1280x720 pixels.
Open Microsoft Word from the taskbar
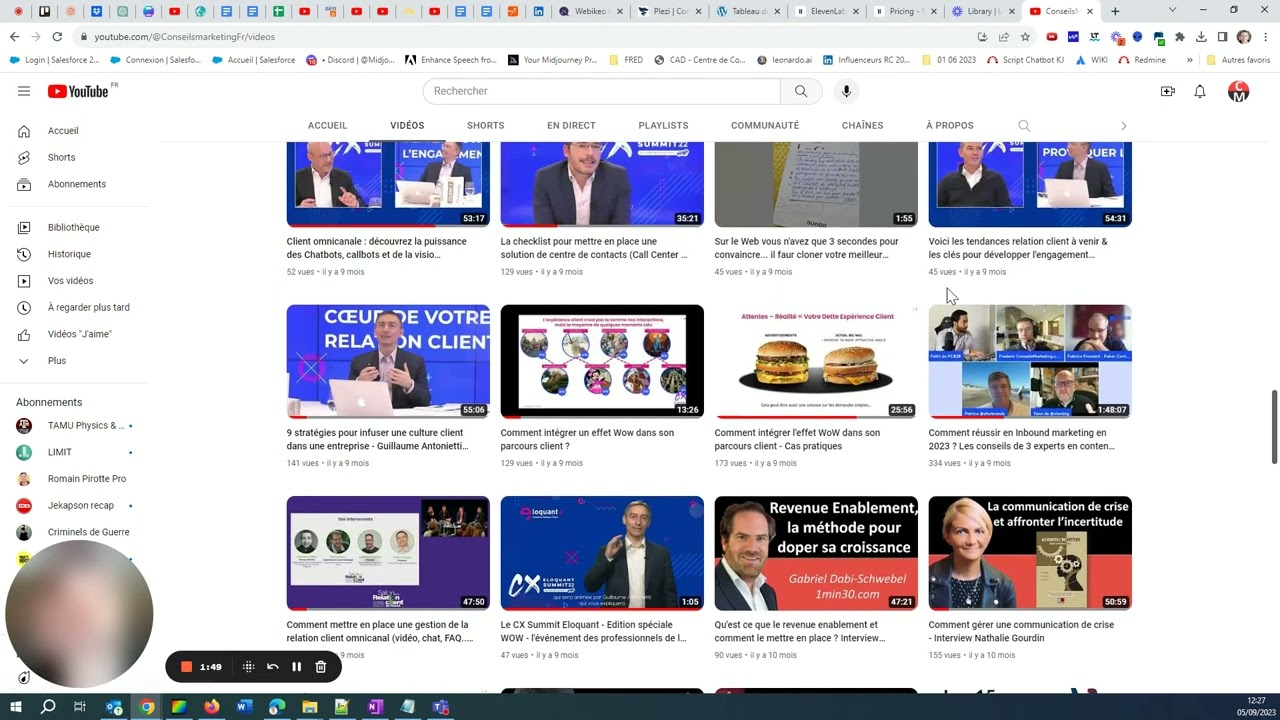coord(244,707)
